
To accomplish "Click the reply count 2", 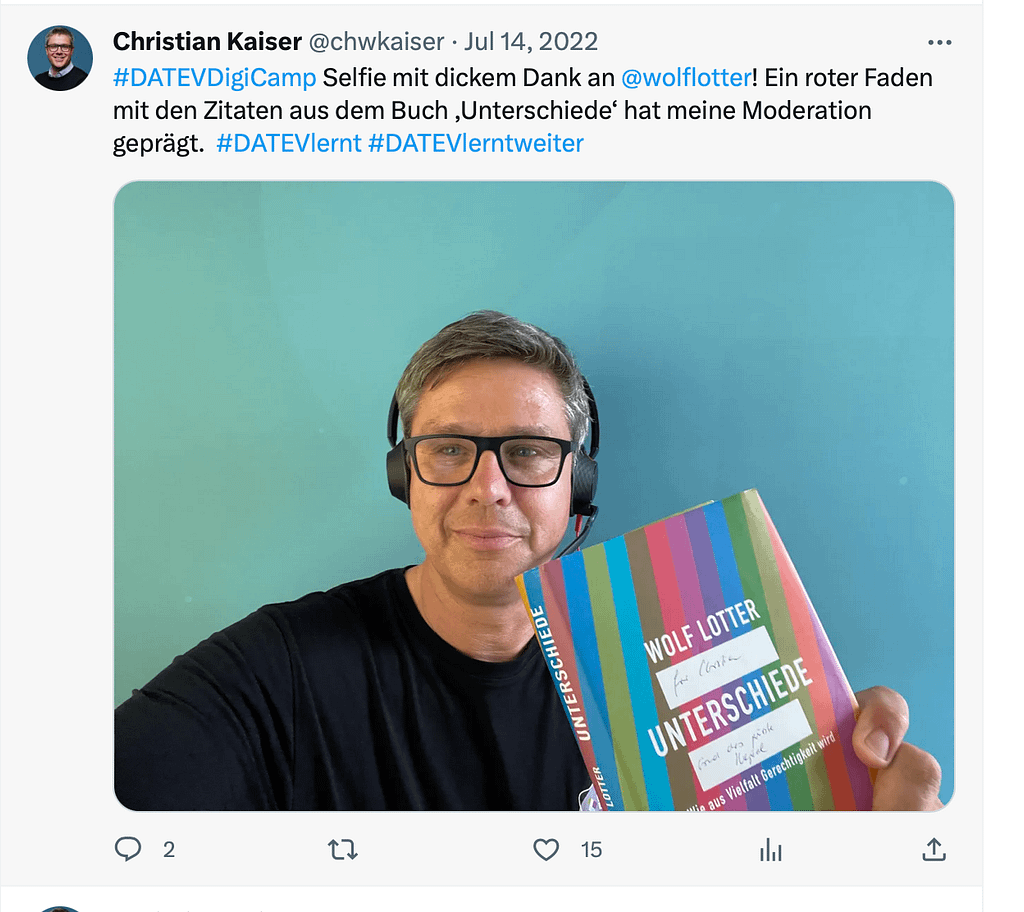I will pos(168,850).
